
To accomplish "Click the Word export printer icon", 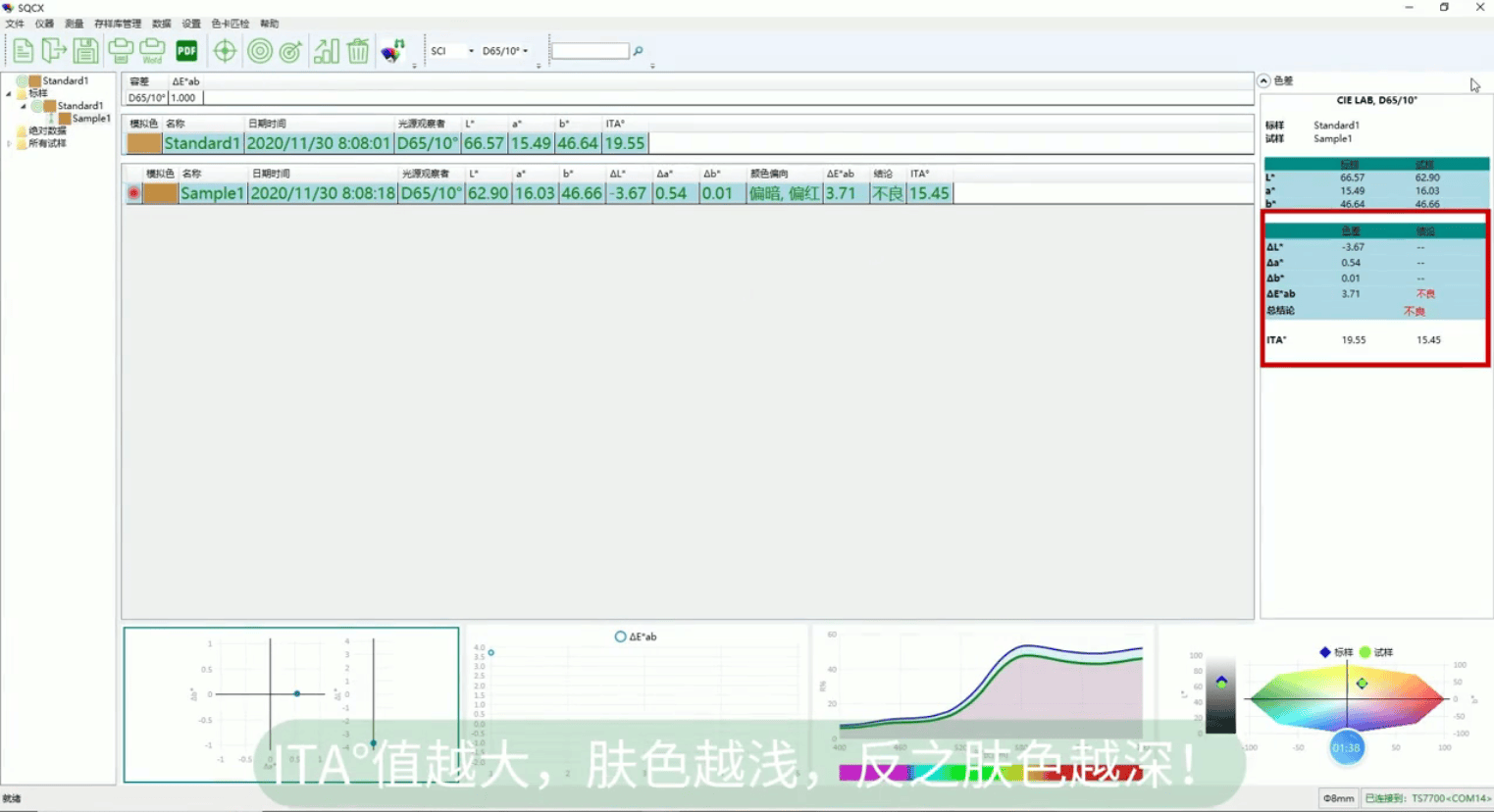I will 152,51.
